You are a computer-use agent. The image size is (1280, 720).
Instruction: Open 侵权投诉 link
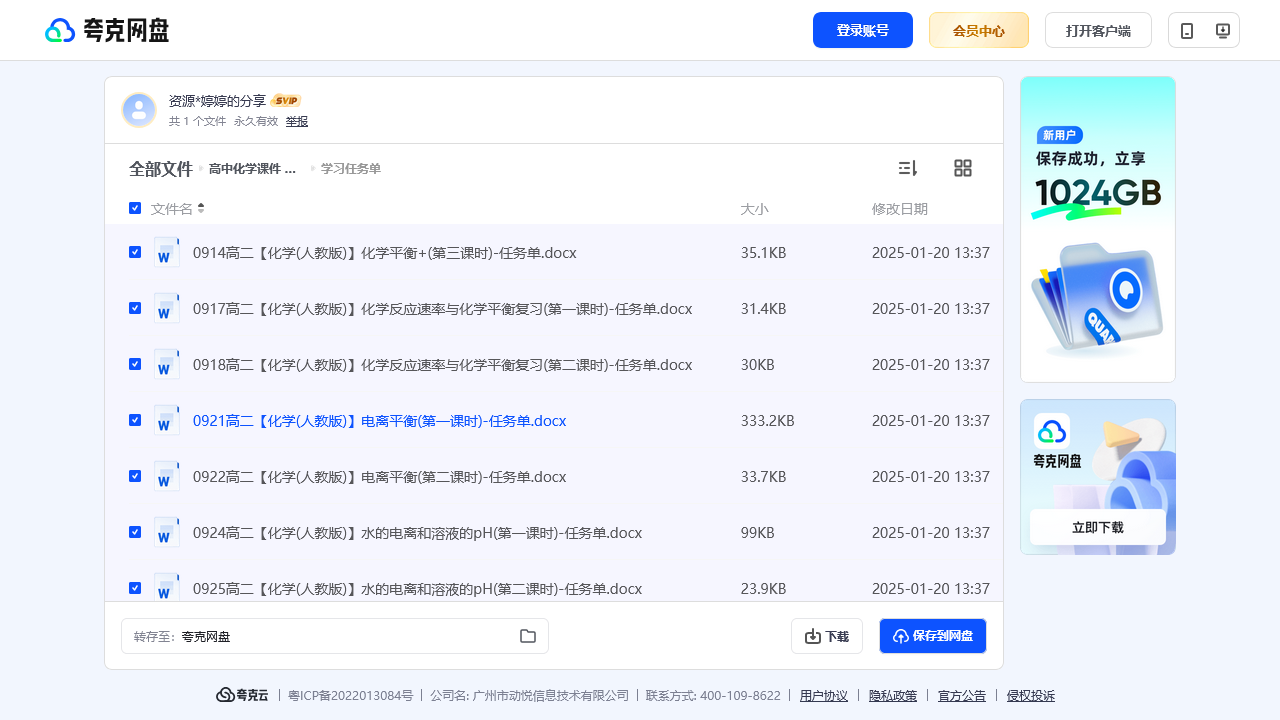(x=1031, y=696)
